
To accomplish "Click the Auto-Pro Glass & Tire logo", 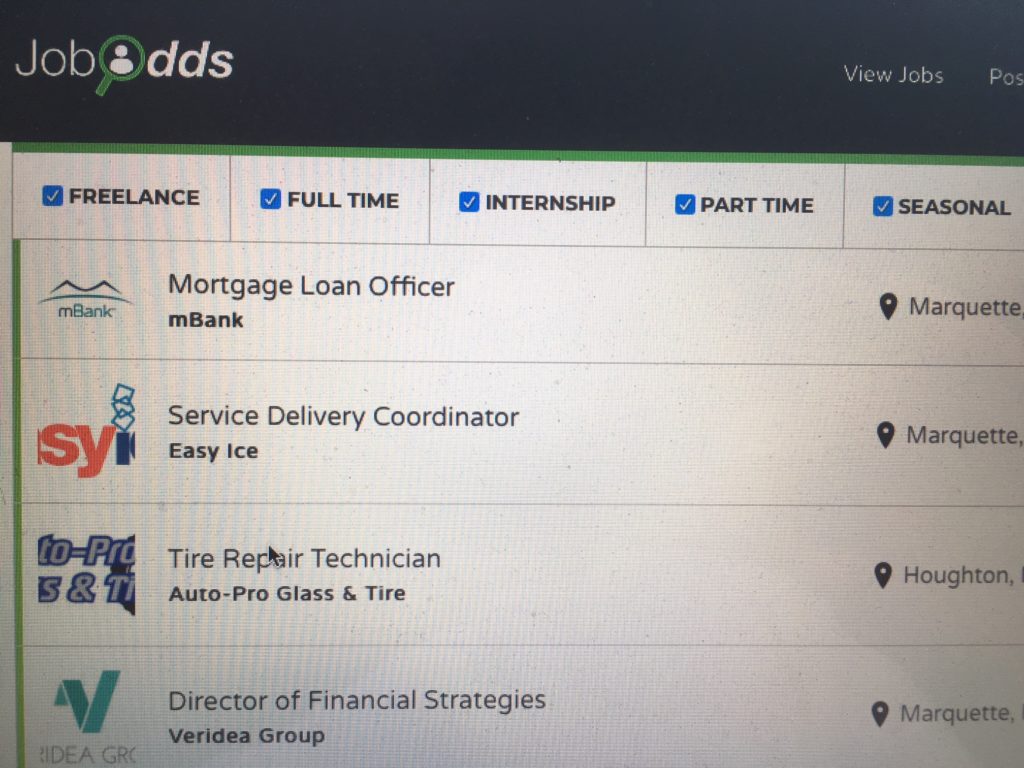I will click(x=87, y=574).
